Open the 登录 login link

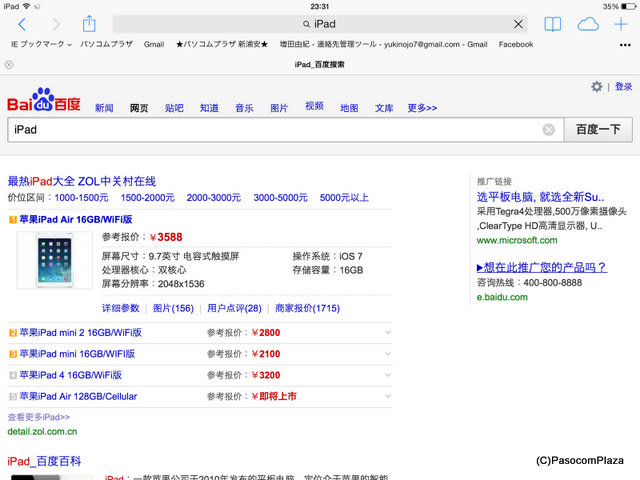click(x=623, y=87)
